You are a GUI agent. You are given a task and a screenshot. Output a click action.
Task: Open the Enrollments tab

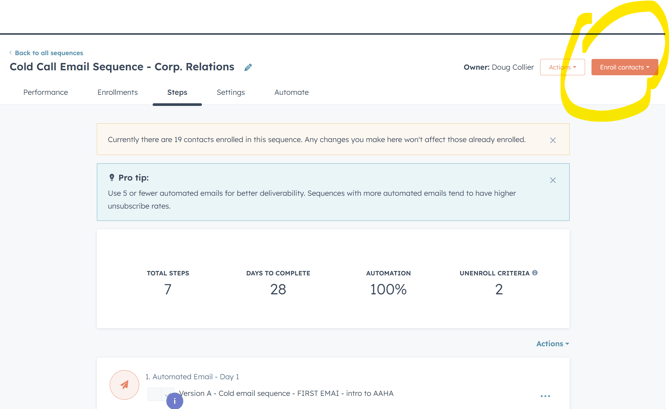click(117, 92)
